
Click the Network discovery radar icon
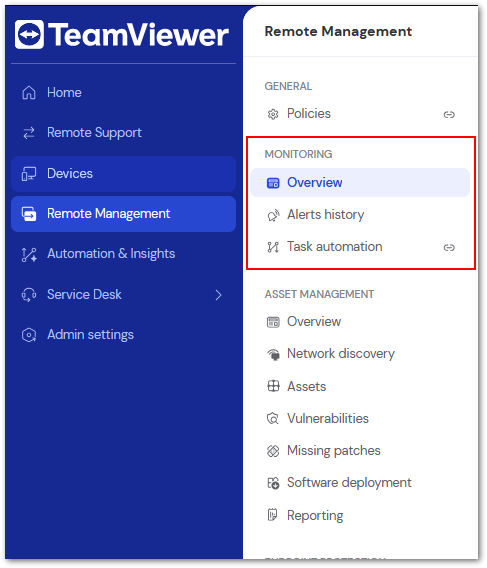pyautogui.click(x=273, y=354)
